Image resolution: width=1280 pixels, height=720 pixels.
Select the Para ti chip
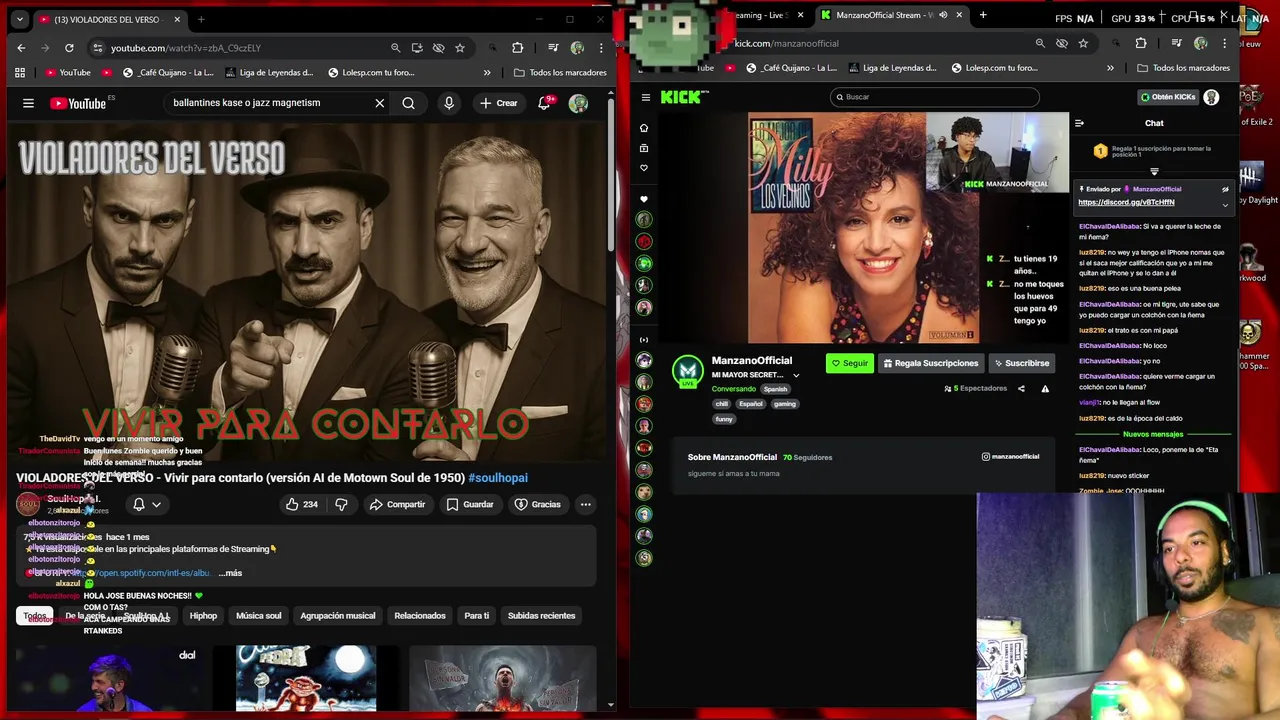pos(477,616)
